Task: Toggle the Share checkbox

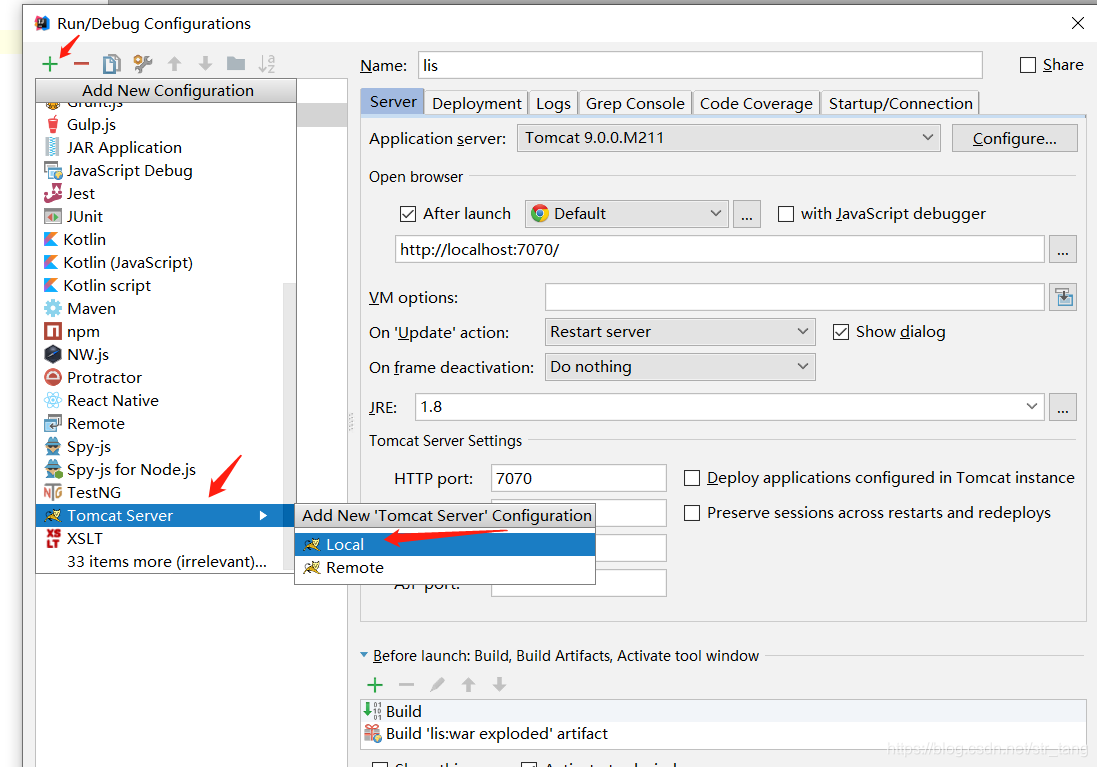Action: (1028, 65)
